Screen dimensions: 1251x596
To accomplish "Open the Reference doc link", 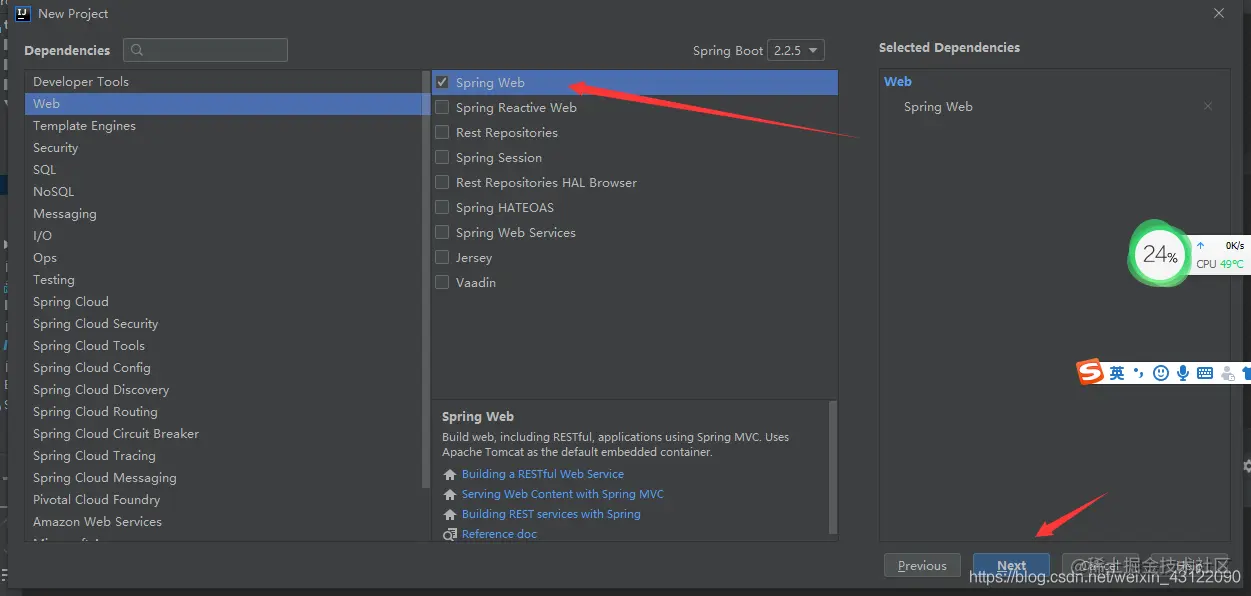I will click(x=499, y=534).
